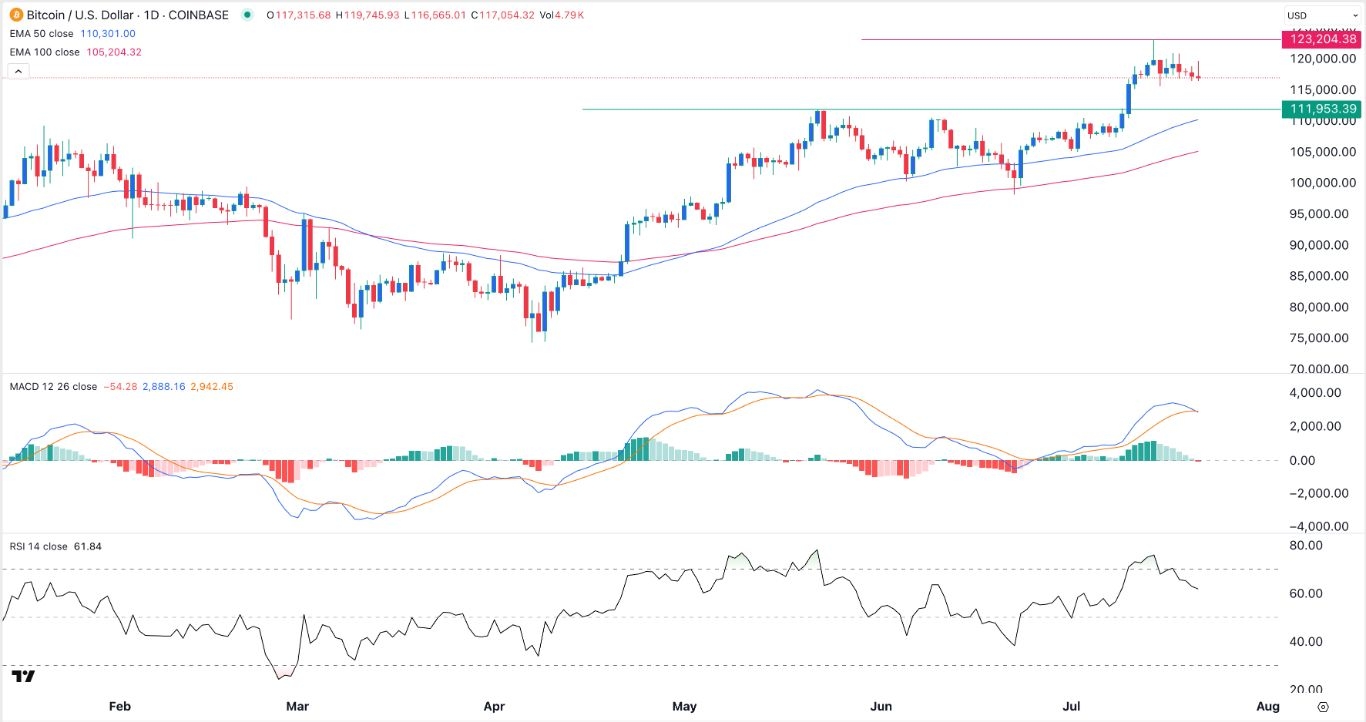The image size is (1366, 722).
Task: Click the May label on time axis
Action: [684, 707]
